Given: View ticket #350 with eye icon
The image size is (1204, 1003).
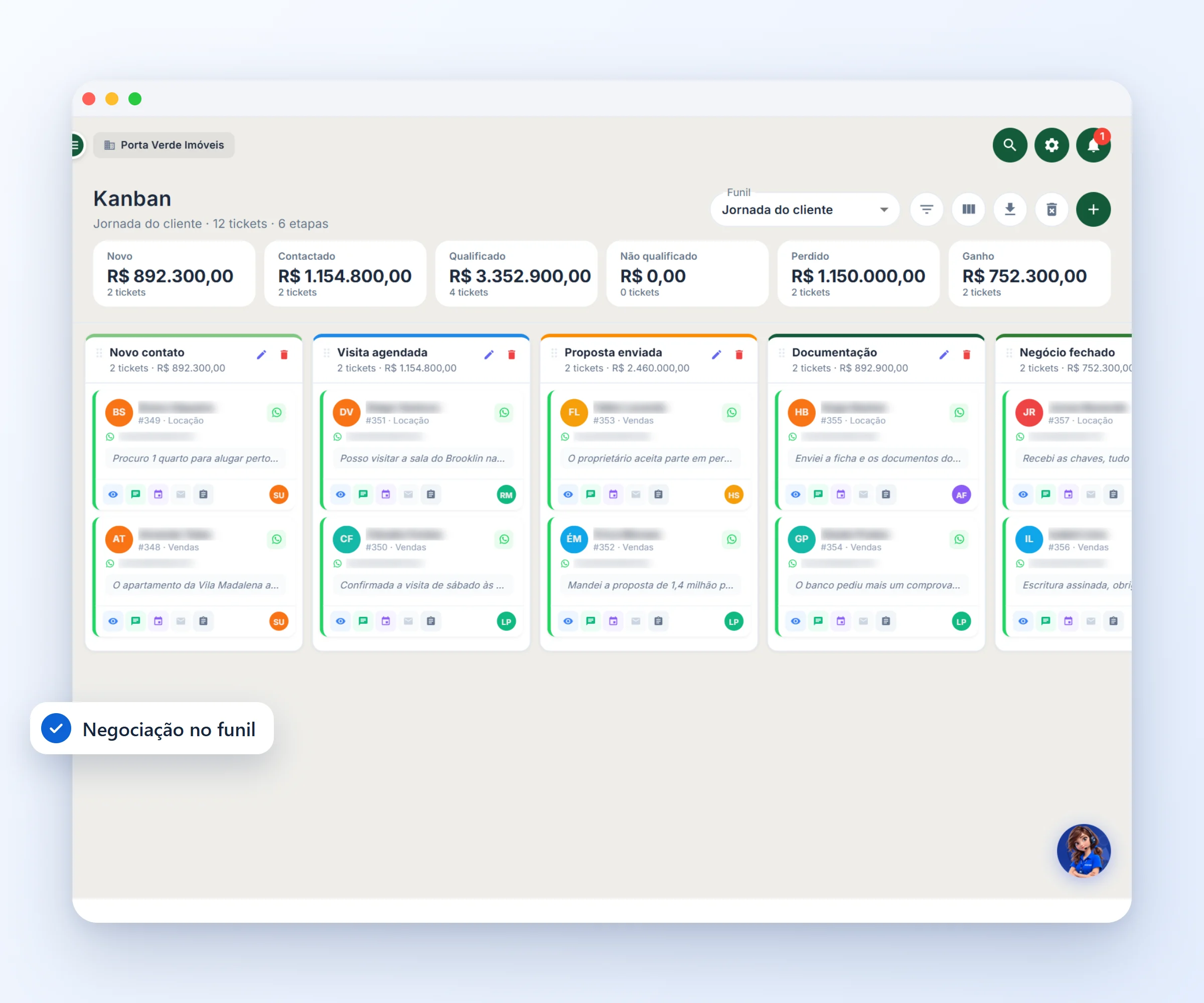Looking at the screenshot, I should 341,621.
